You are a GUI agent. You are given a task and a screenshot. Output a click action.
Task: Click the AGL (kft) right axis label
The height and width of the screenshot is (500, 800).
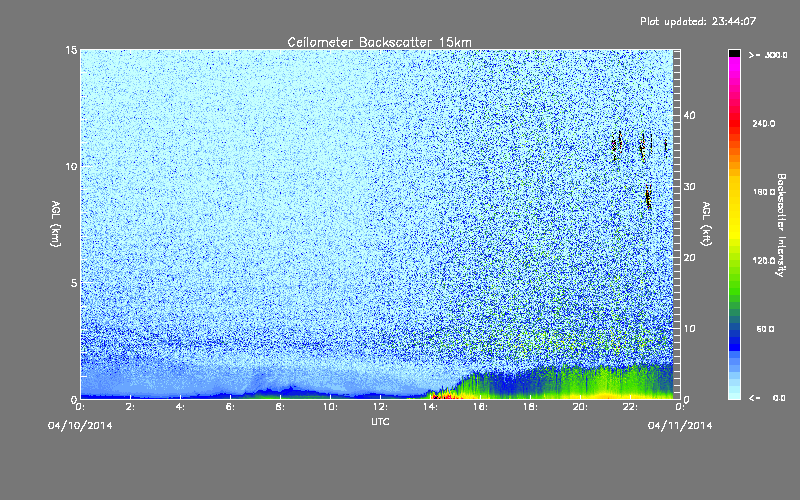tap(707, 224)
